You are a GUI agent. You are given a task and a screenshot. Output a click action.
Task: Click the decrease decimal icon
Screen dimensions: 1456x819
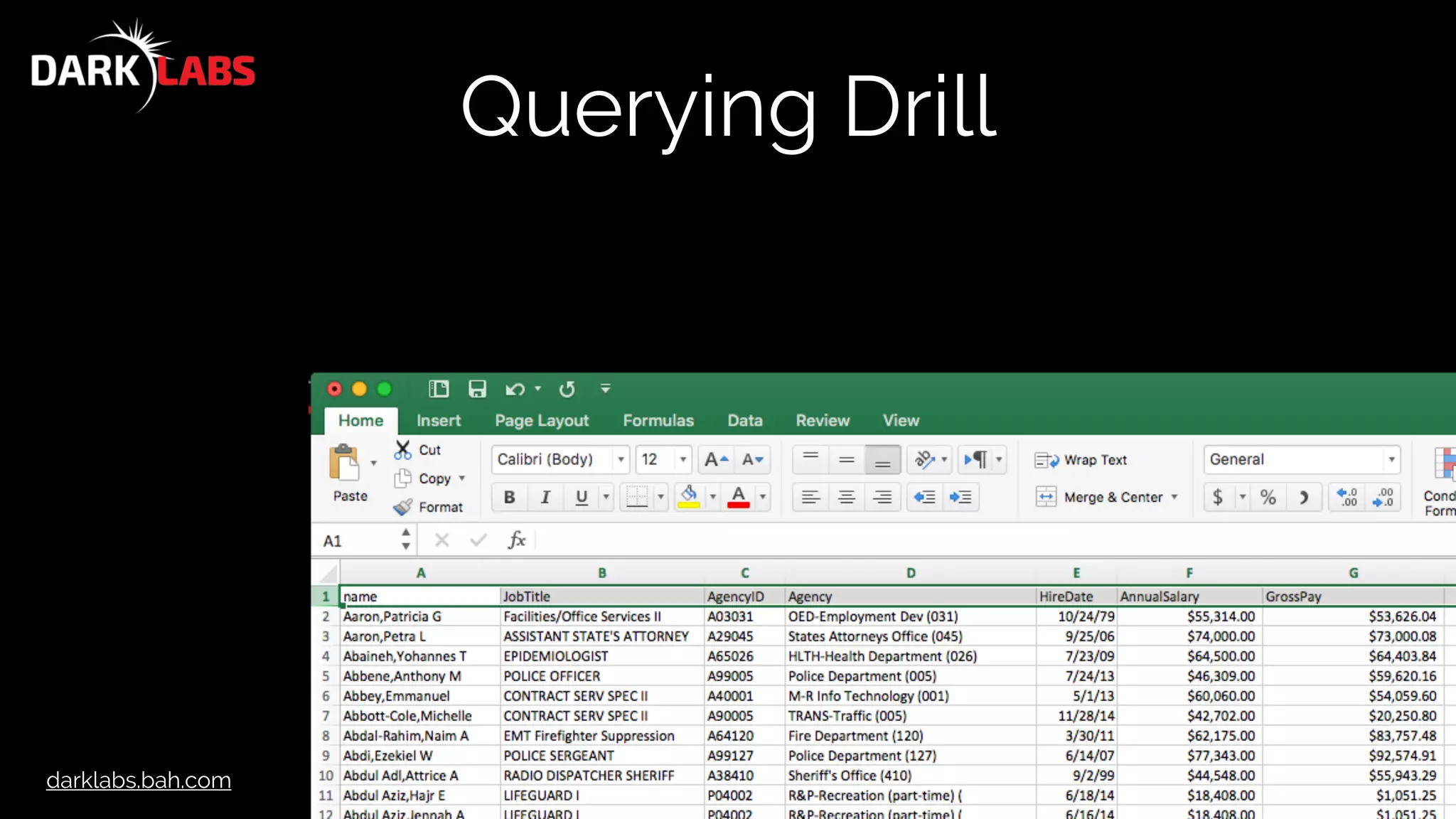[x=1383, y=497]
